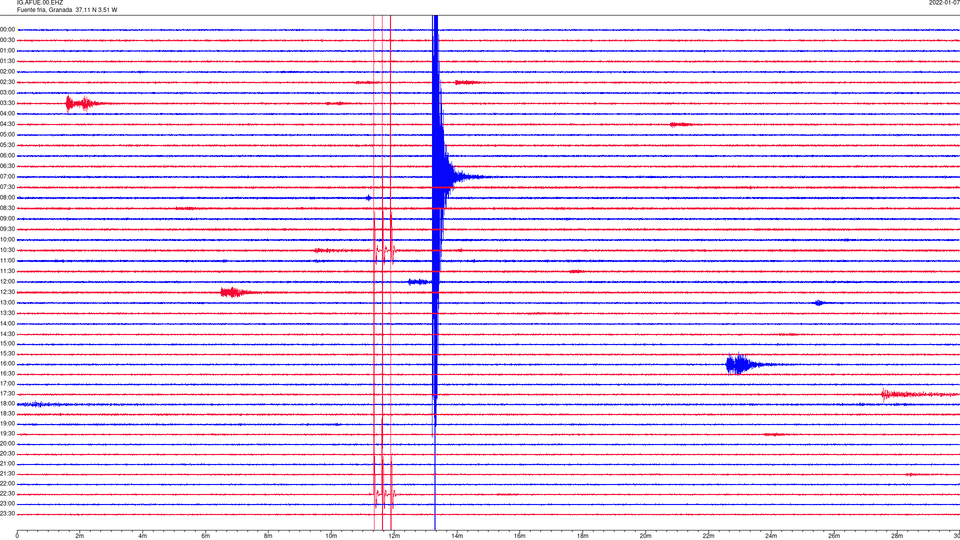The image size is (960, 540).
Task: Click the small blue blip on the 13:00 trace
Action: pyautogui.click(x=819, y=302)
